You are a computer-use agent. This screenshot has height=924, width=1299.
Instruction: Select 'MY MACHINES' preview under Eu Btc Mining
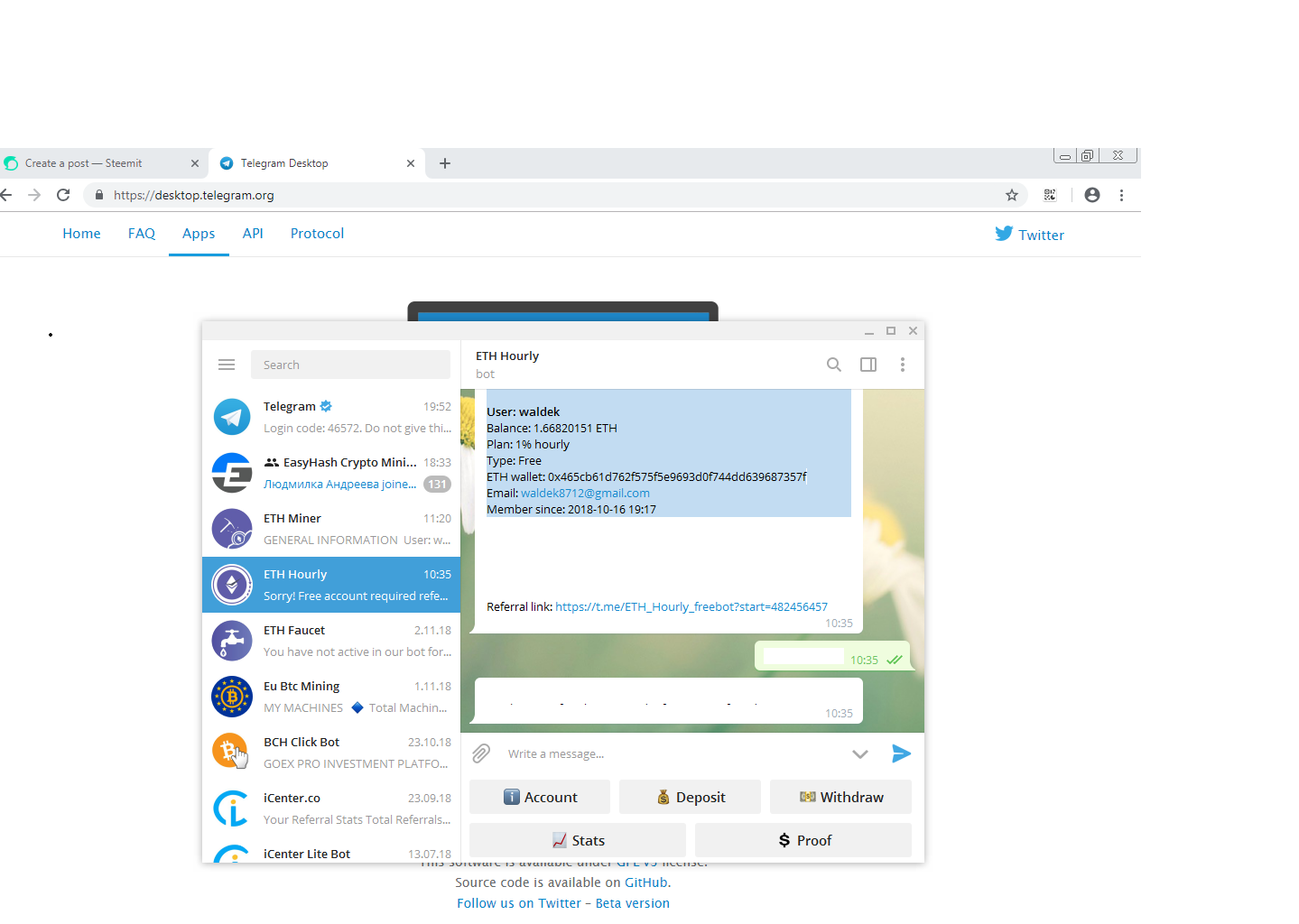tap(303, 708)
